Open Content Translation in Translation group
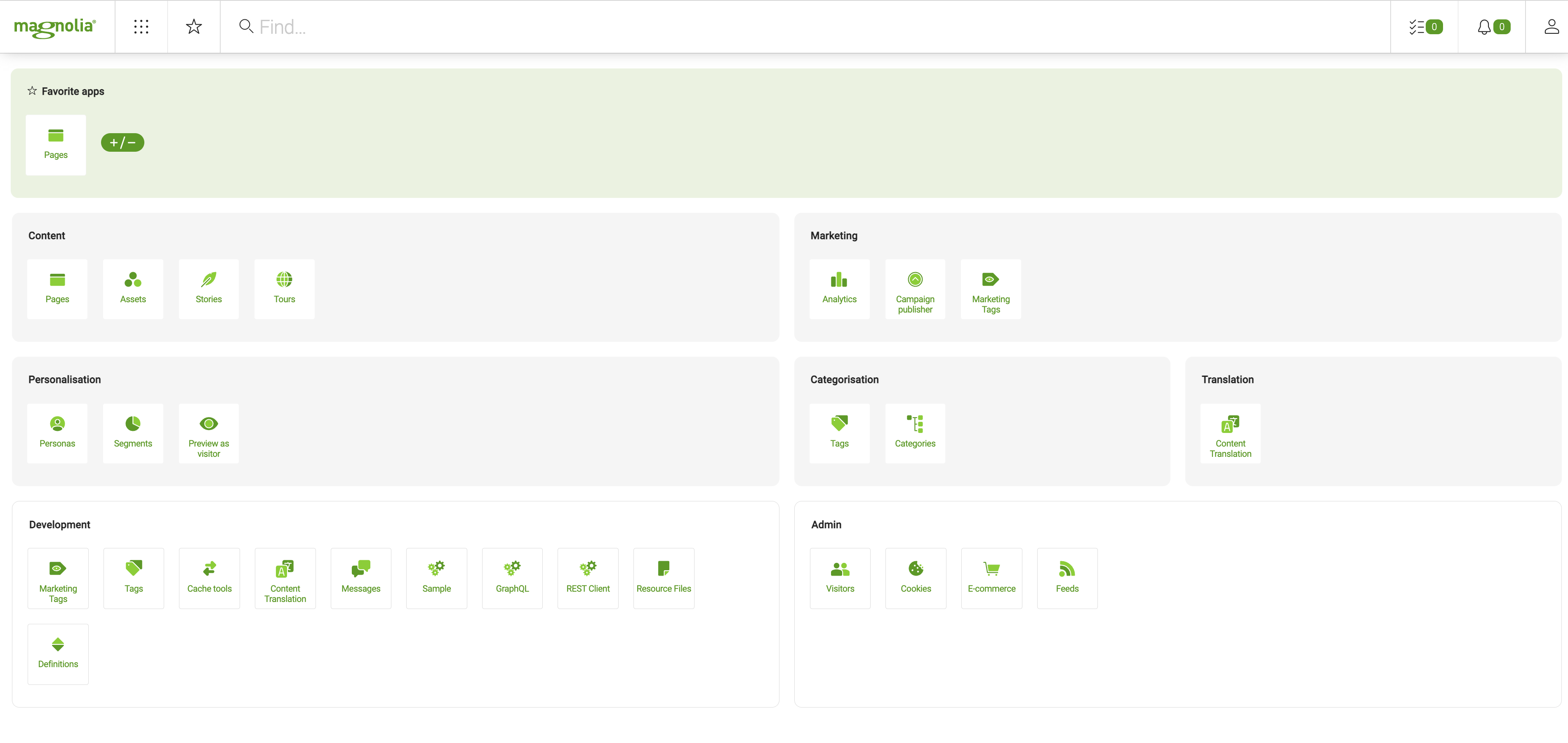Image resolution: width=1568 pixels, height=743 pixels. 1229,433
